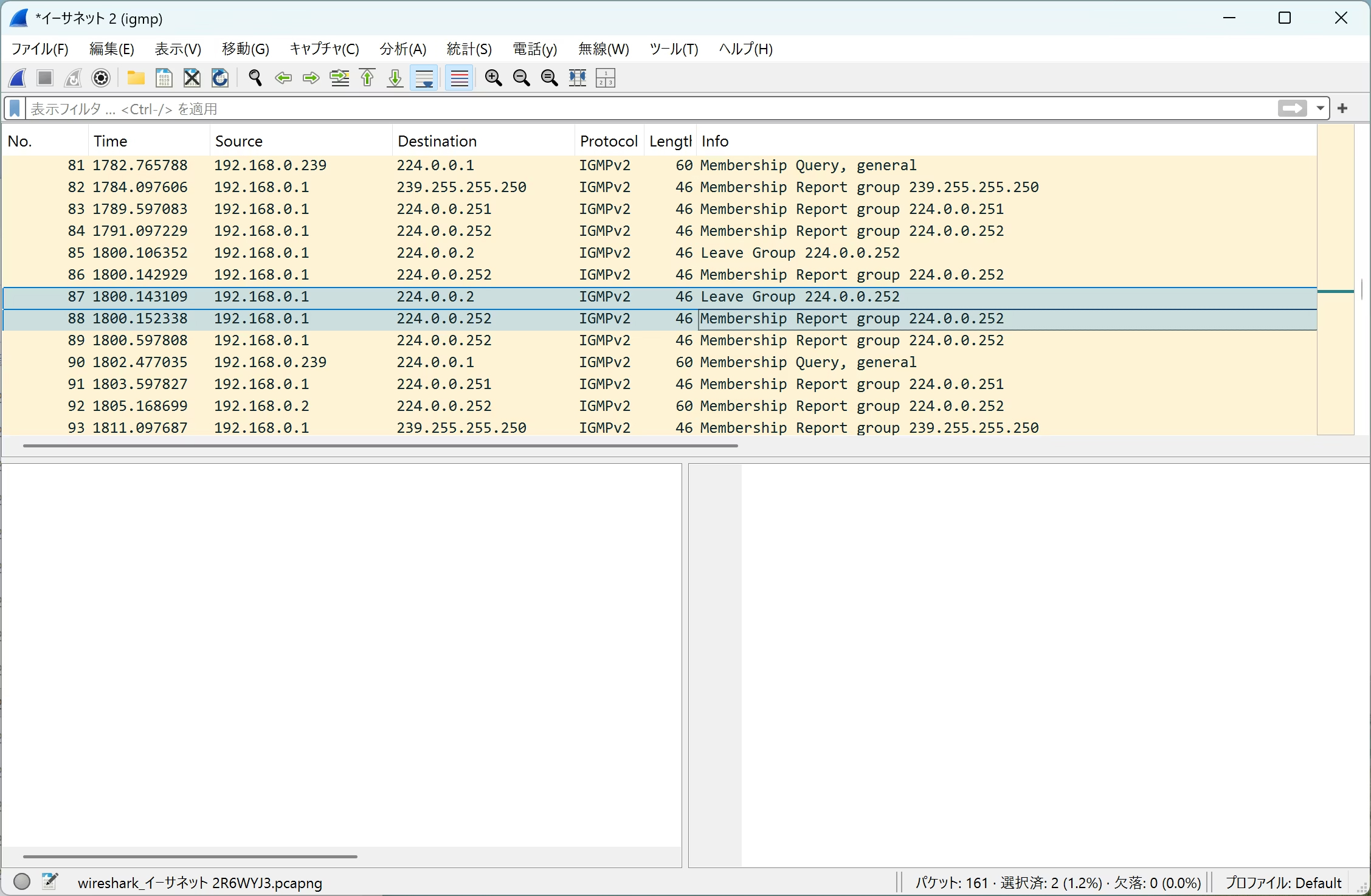Image resolution: width=1371 pixels, height=896 pixels.
Task: Find a packet using the magnifier icon
Action: coord(255,78)
